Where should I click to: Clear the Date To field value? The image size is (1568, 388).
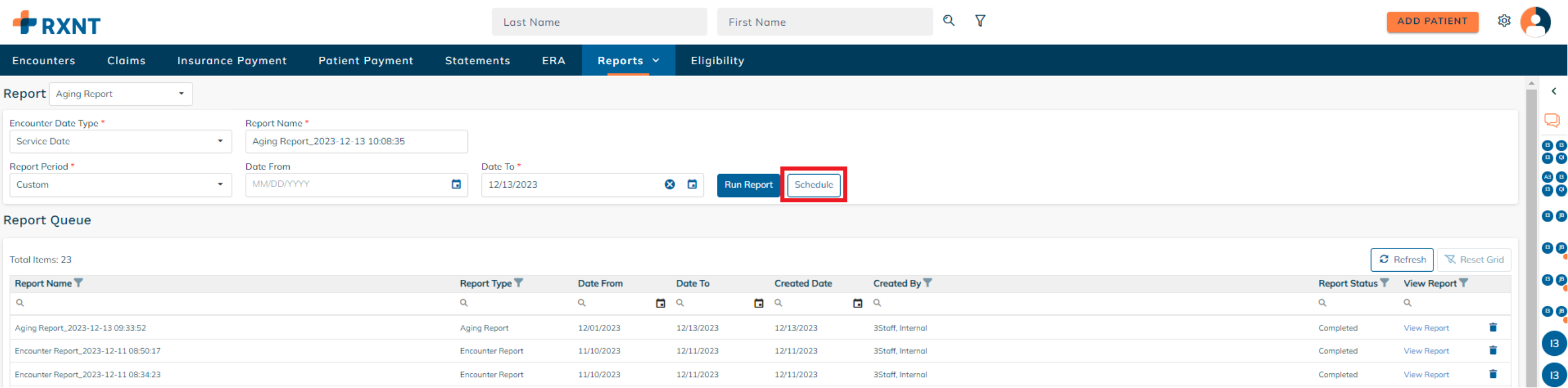669,184
